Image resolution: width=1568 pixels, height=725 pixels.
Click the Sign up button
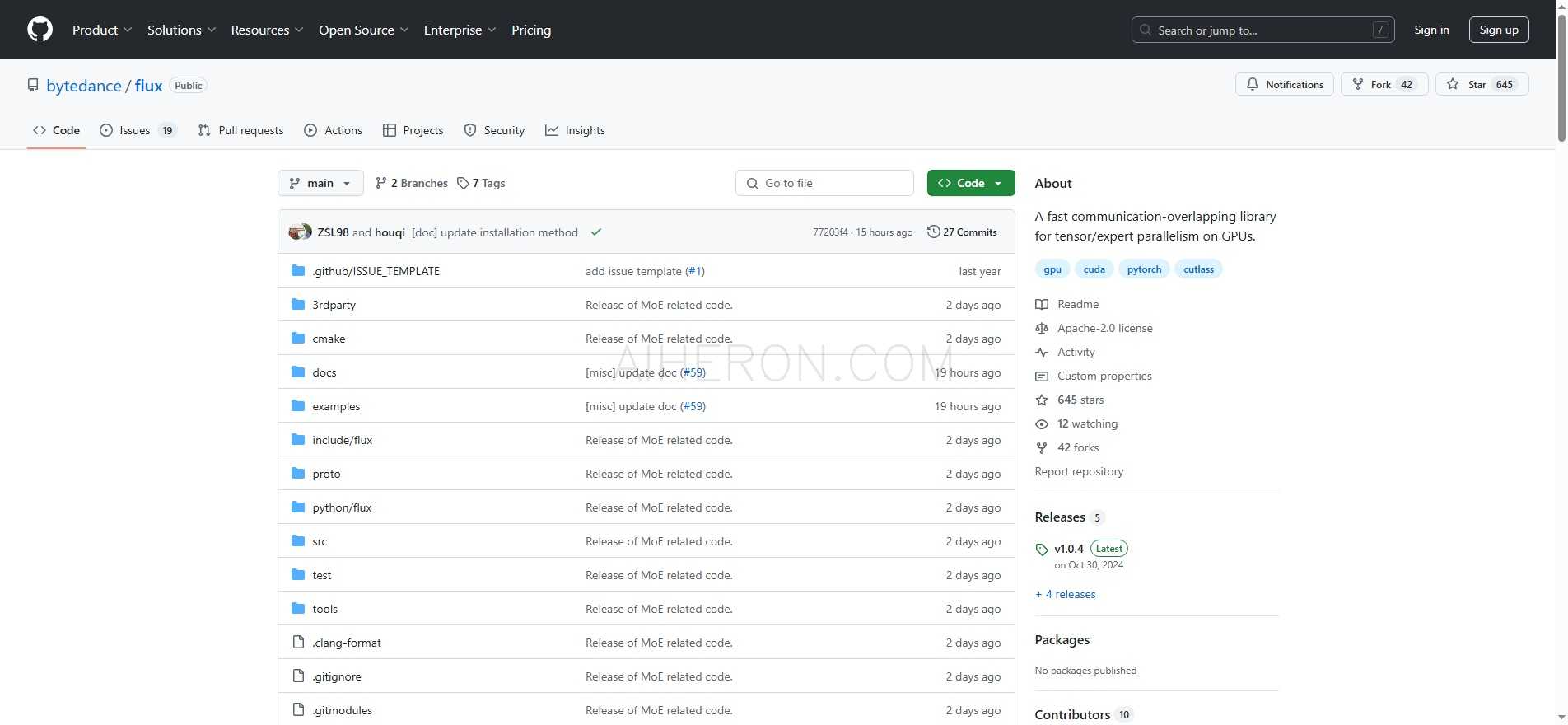1499,30
